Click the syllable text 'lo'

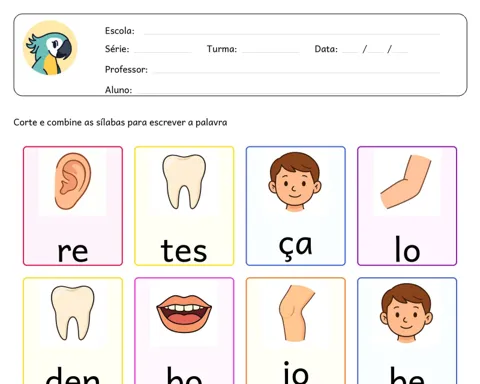(x=407, y=249)
